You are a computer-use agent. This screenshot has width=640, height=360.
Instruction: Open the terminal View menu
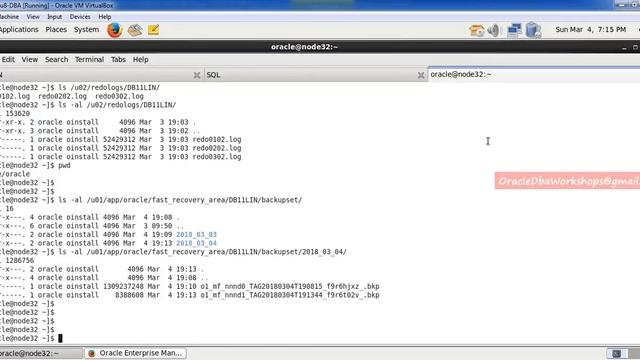[29, 60]
